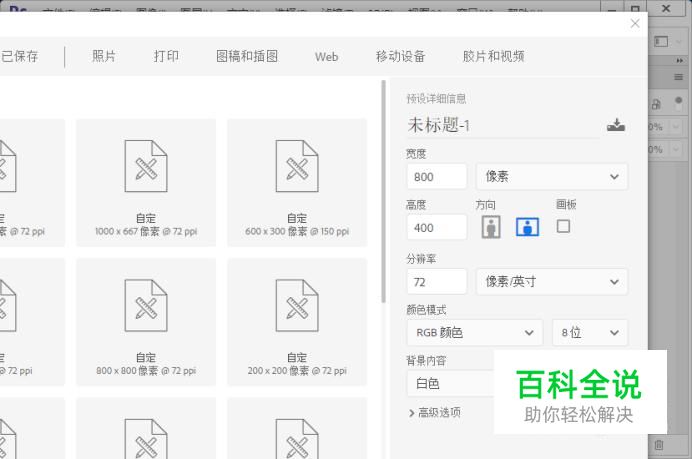Click the height field showing 400
Screen dimensions: 692x459
pyautogui.click(x=436, y=227)
